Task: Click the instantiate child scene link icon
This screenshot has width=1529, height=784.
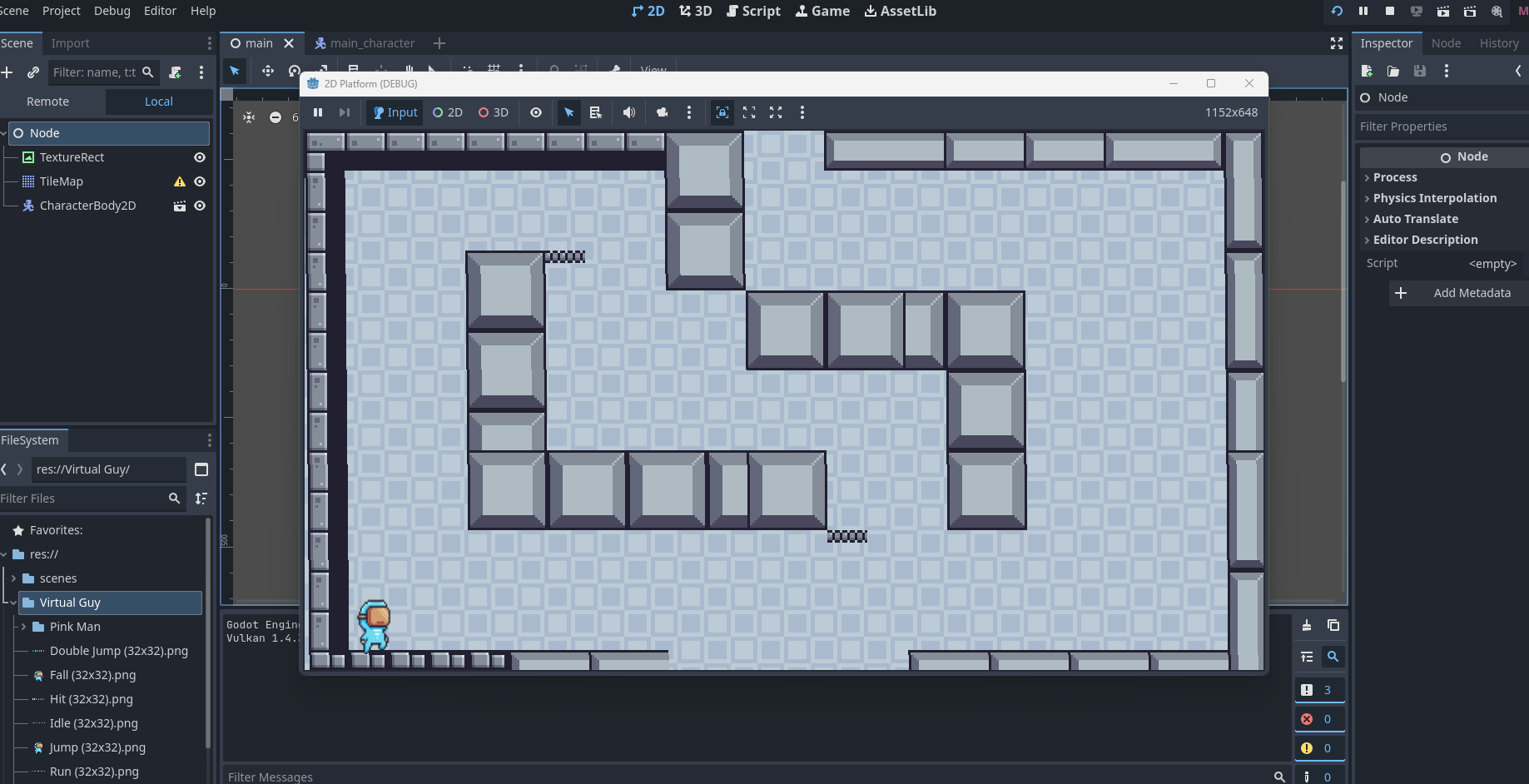Action: click(x=33, y=72)
